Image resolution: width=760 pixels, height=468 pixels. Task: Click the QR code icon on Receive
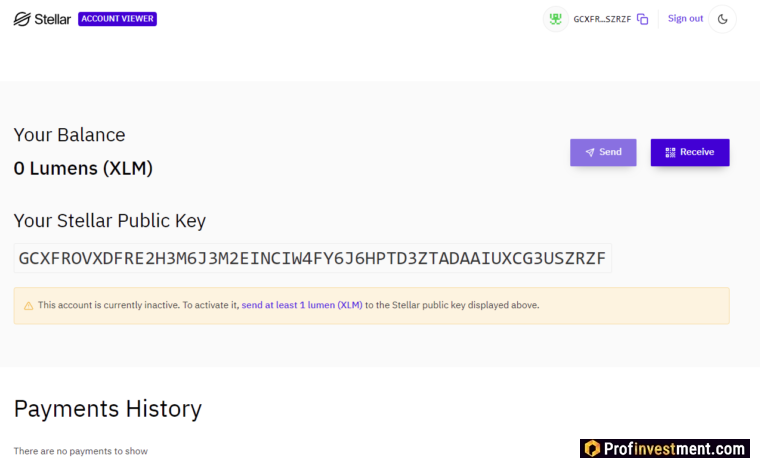(670, 152)
